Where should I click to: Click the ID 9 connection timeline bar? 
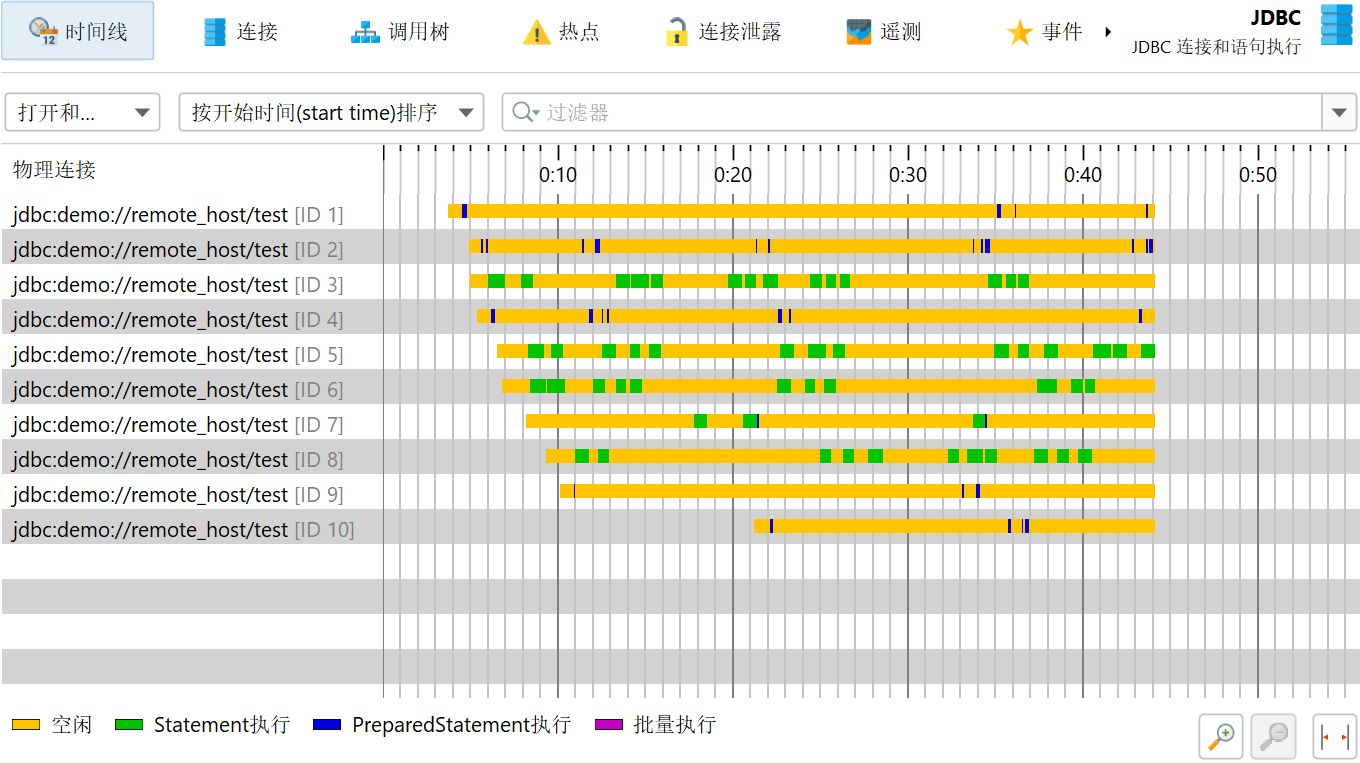[857, 491]
